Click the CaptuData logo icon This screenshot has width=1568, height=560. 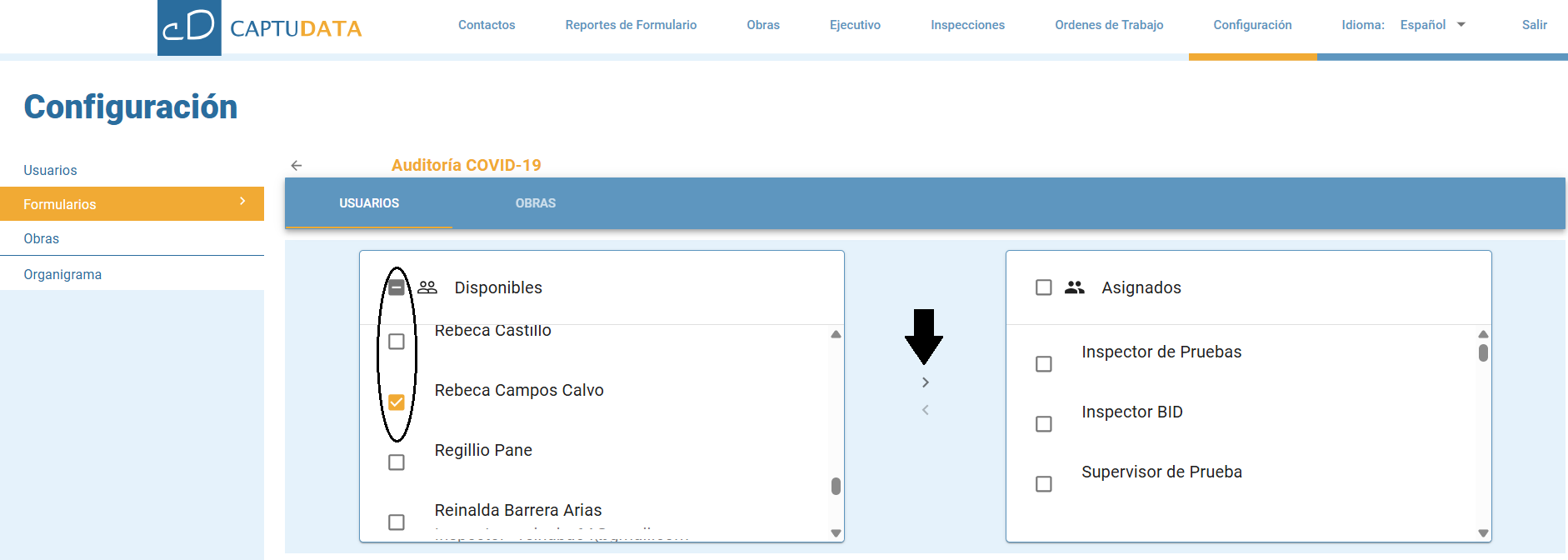189,27
